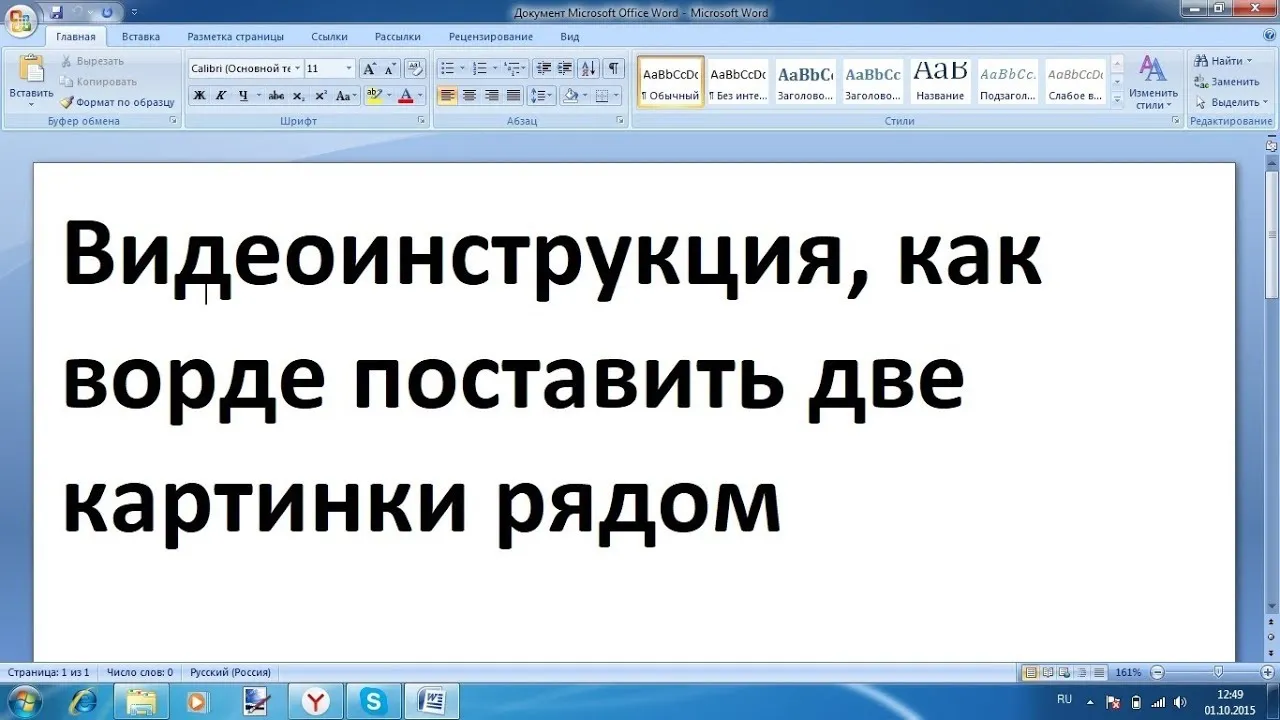Align text right
The width and height of the screenshot is (1280, 720).
coord(492,96)
